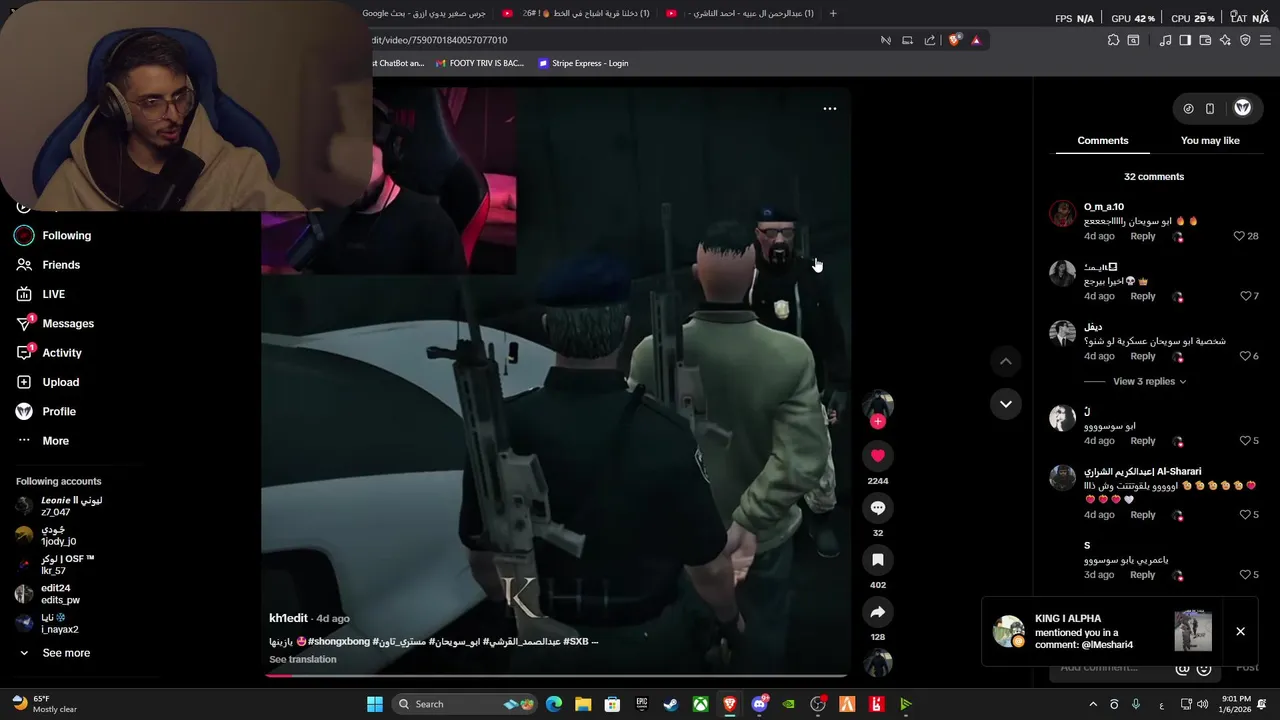Screen dimensions: 1280x720
Task: Click share page icon in address bar
Action: [x=930, y=40]
